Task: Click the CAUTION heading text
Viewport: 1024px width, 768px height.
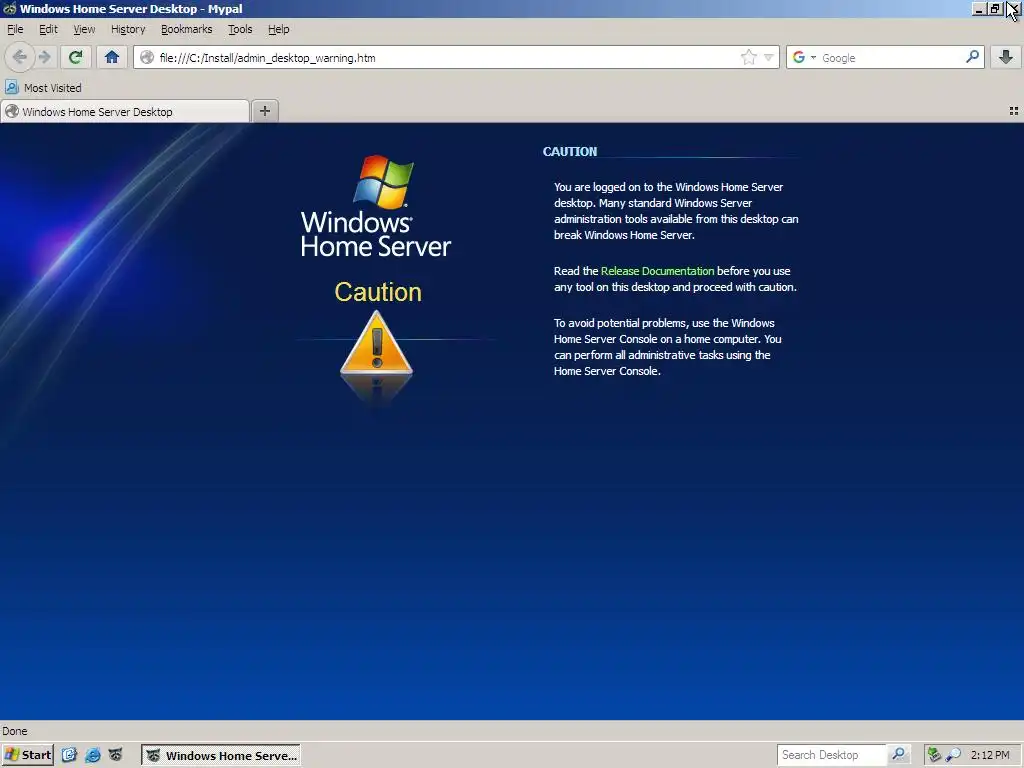Action: 569,152
